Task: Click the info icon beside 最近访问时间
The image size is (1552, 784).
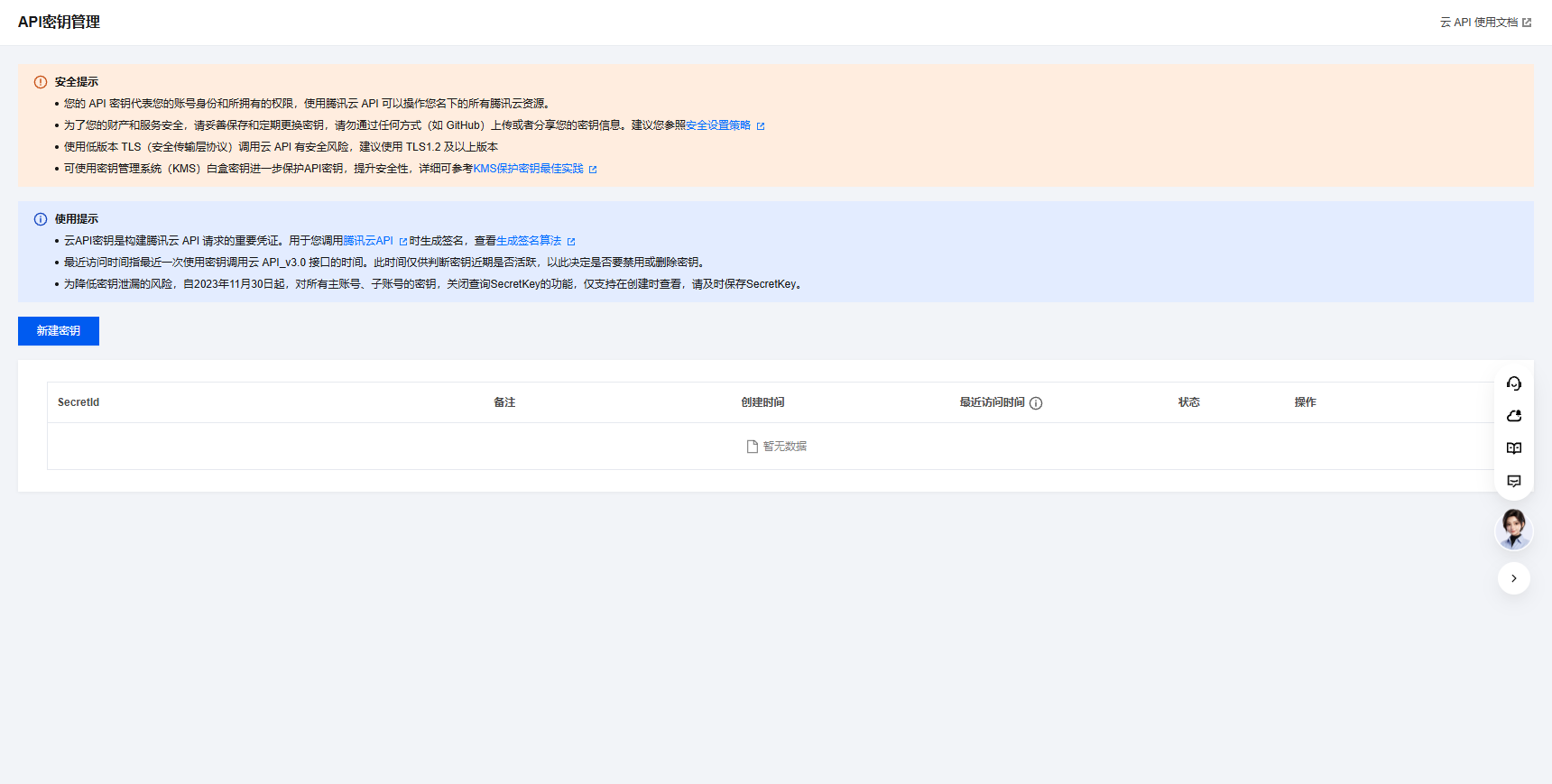Action: [x=1036, y=403]
